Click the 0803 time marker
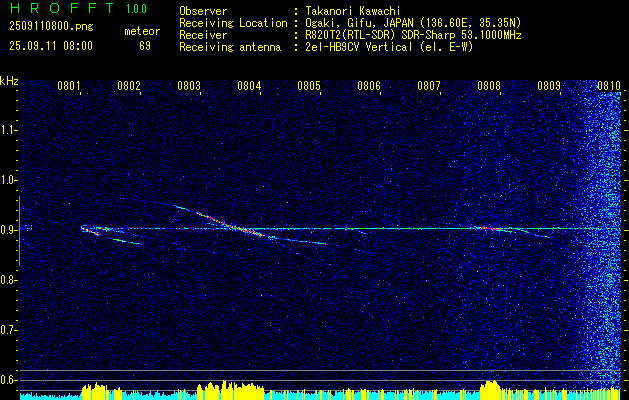The height and width of the screenshot is (400, 629). tap(189, 85)
